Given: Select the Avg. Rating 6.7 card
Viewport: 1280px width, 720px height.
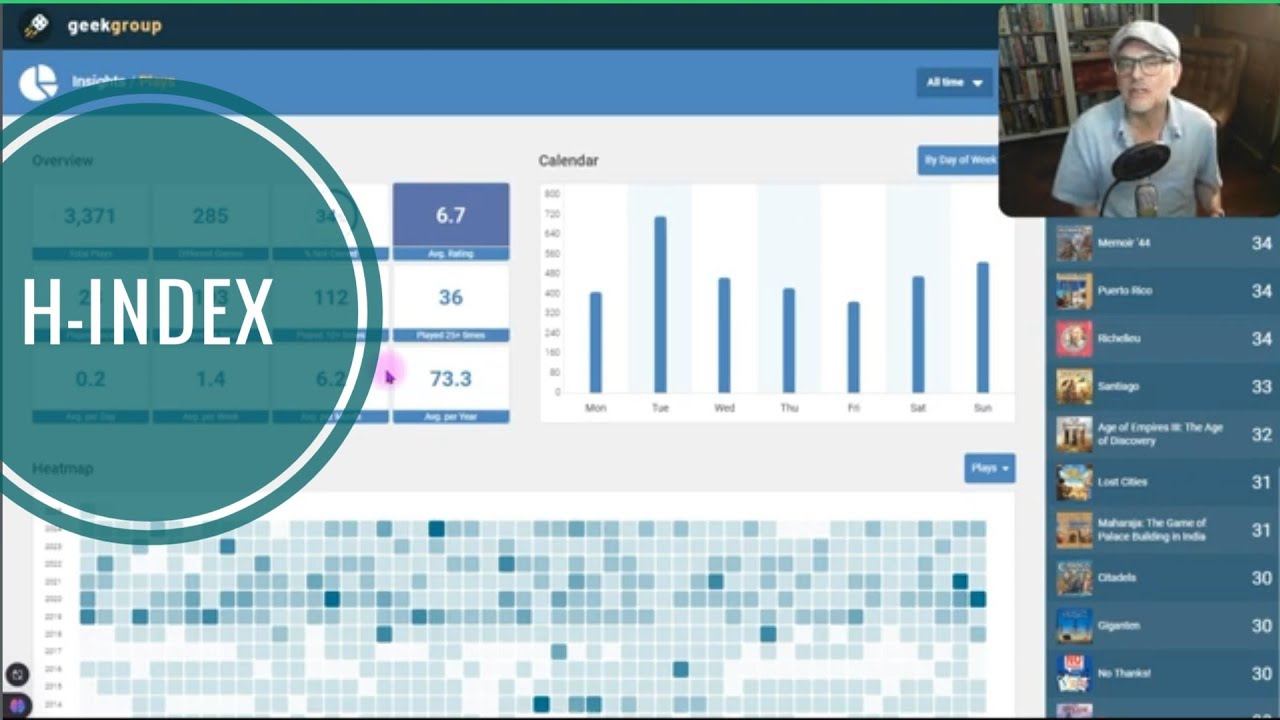Looking at the screenshot, I should pyautogui.click(x=451, y=221).
